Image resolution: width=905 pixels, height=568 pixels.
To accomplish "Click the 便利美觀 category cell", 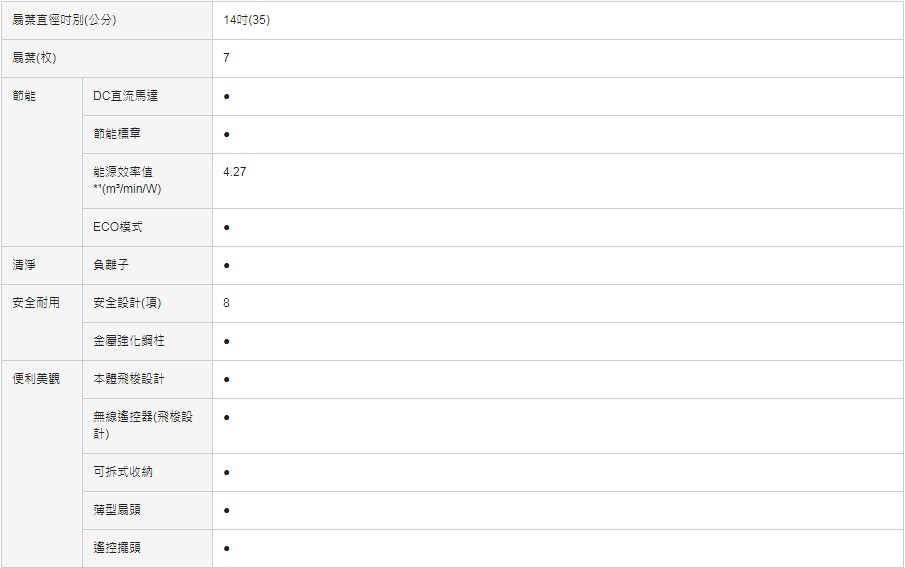I will point(36,379).
